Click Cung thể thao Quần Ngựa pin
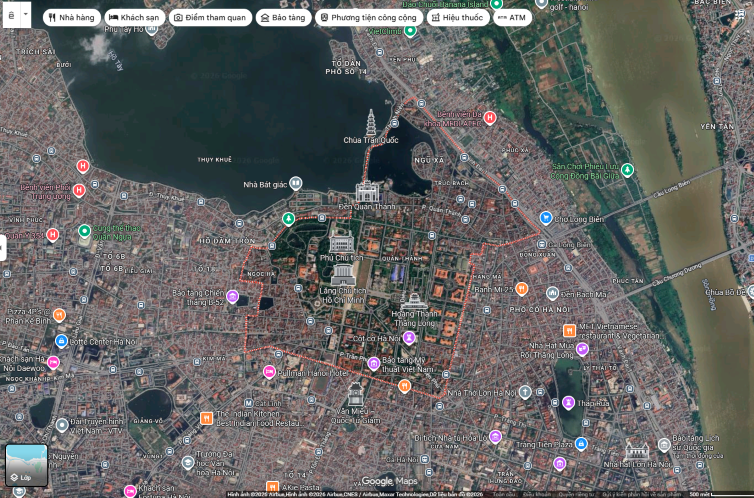This screenshot has height=498, width=754. (x=85, y=231)
